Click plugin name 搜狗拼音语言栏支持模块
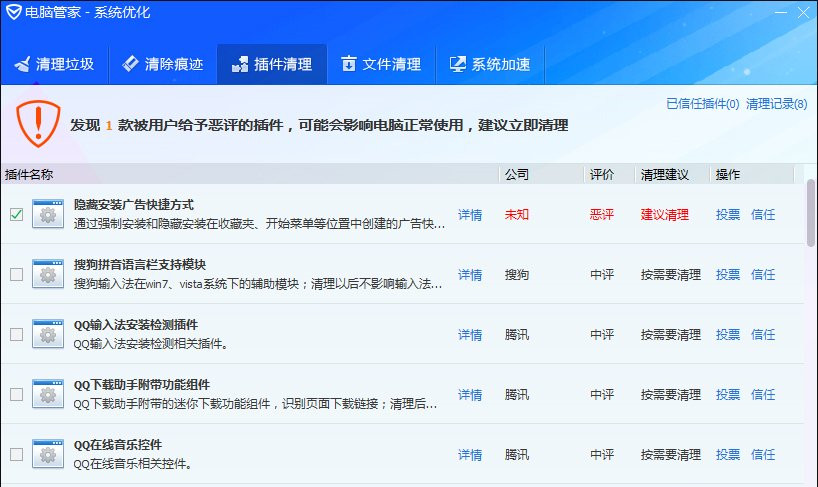 (140, 265)
